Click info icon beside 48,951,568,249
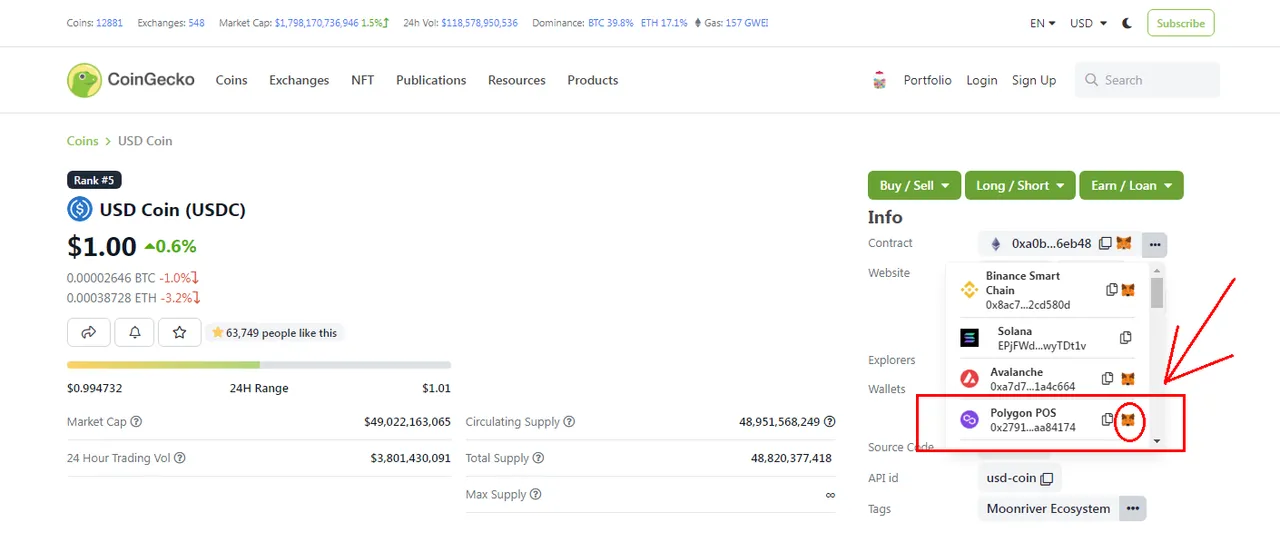The height and width of the screenshot is (533, 1280). 830,422
